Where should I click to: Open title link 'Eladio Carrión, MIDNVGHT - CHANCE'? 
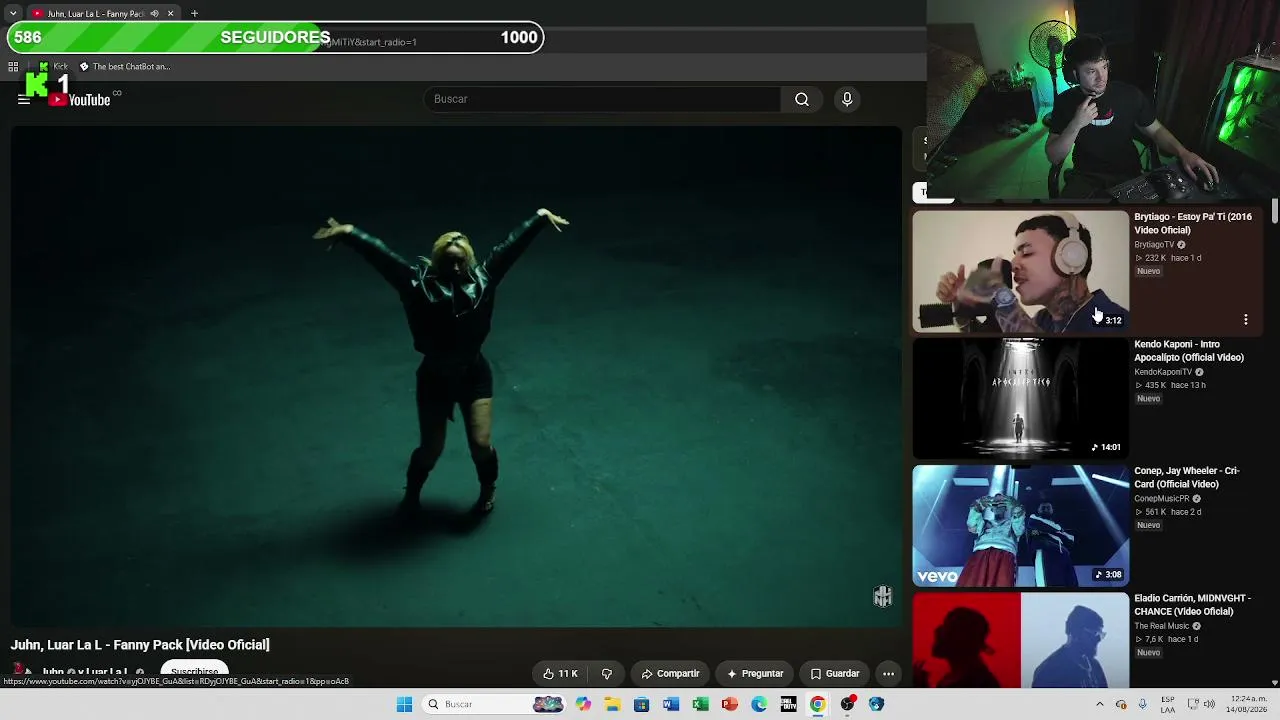[x=1192, y=605]
